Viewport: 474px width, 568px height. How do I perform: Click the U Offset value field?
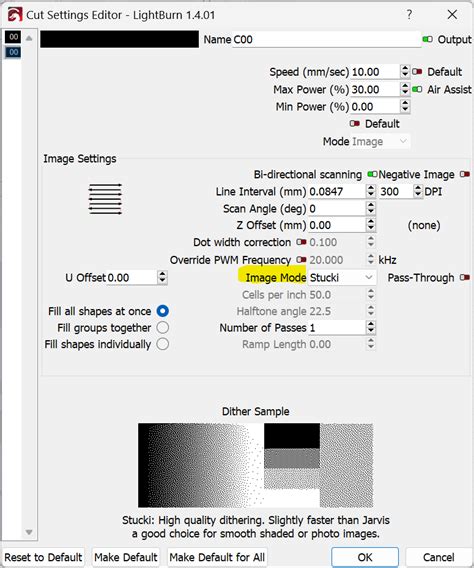(132, 278)
